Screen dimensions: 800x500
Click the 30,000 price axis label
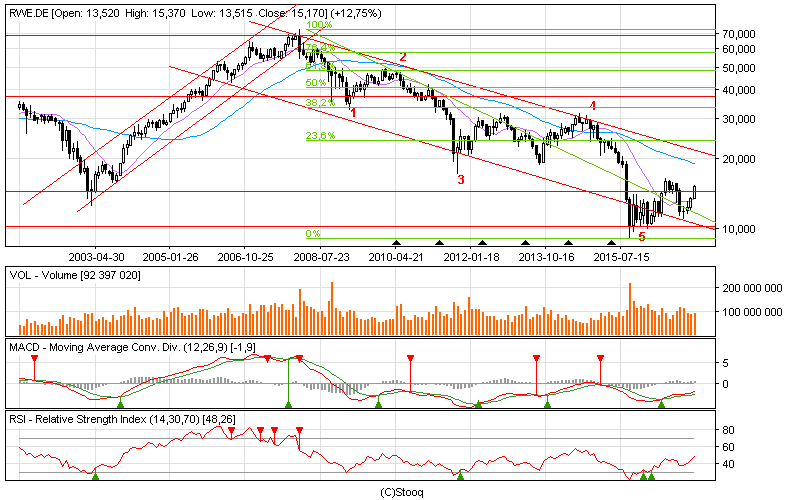click(739, 119)
